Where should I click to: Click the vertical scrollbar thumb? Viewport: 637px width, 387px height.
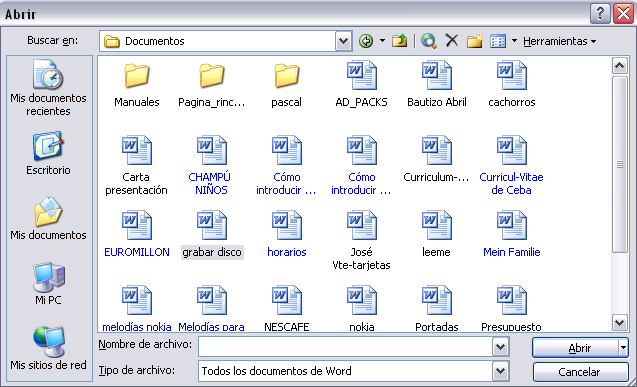620,164
